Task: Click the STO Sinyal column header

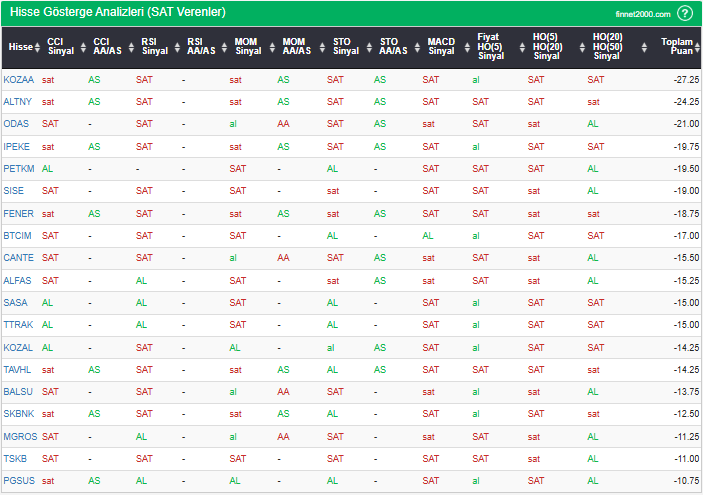Action: tap(345, 46)
